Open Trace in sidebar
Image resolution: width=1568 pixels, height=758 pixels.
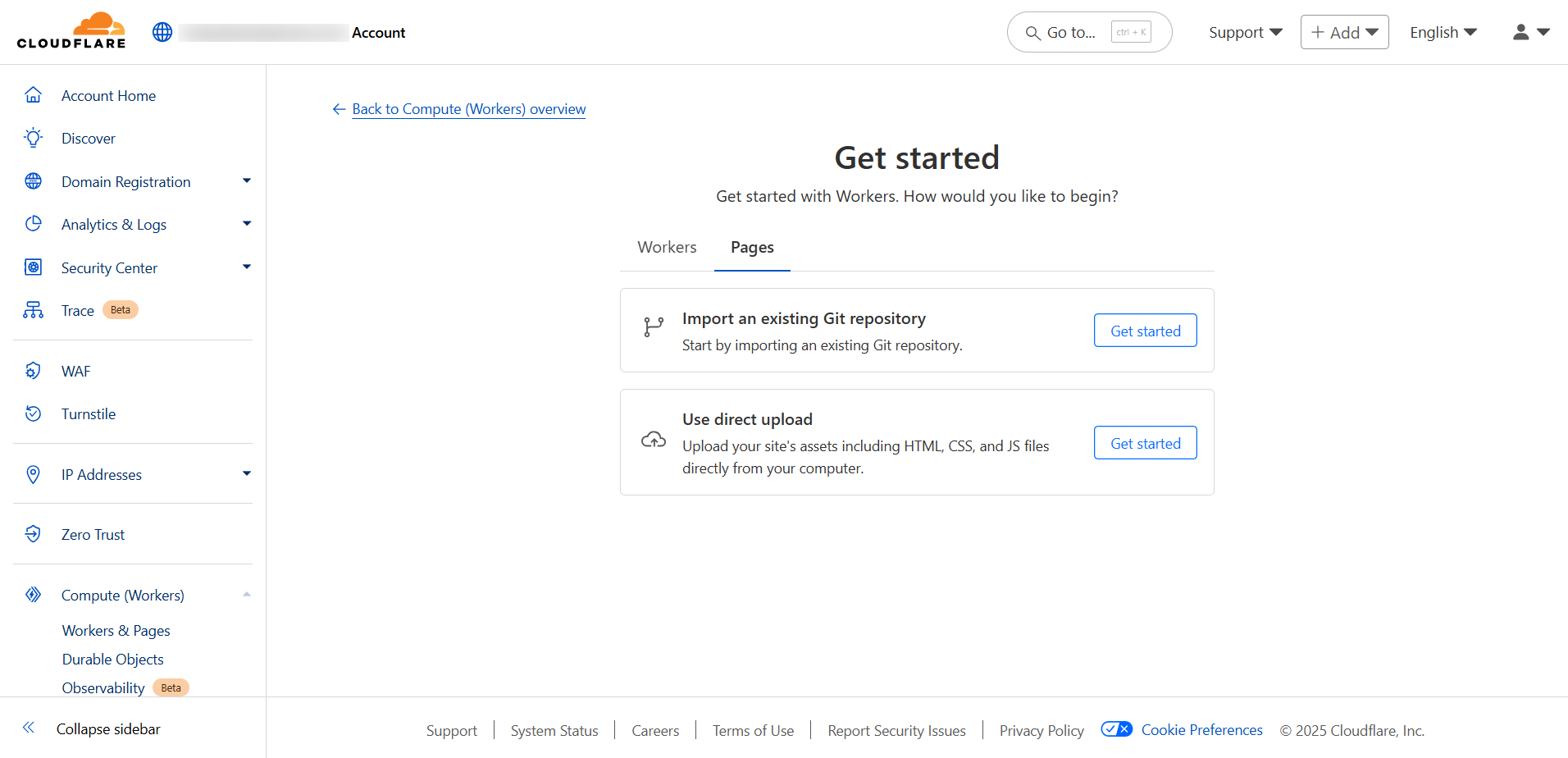coord(78,311)
